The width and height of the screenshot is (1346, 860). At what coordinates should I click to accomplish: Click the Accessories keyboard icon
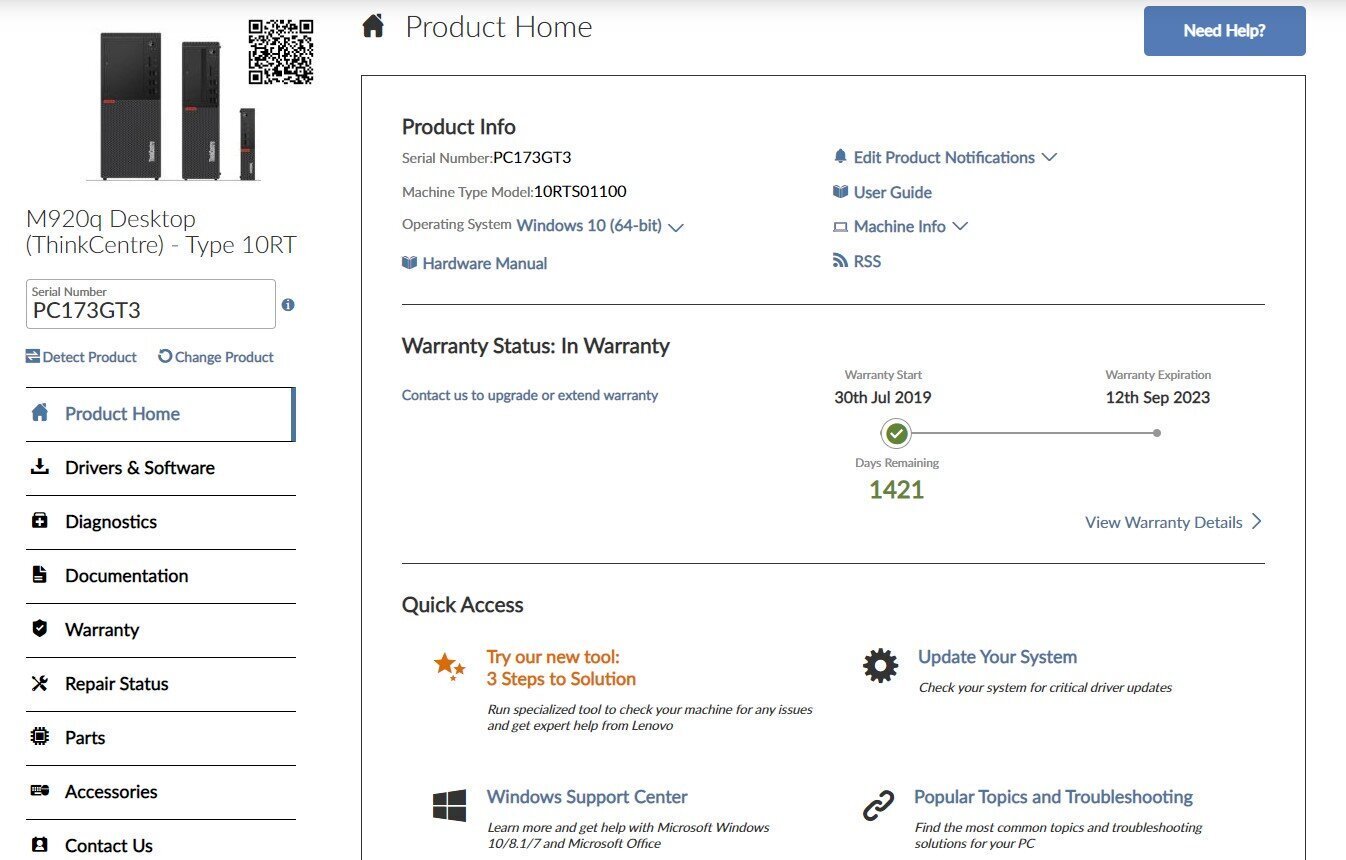click(x=40, y=791)
